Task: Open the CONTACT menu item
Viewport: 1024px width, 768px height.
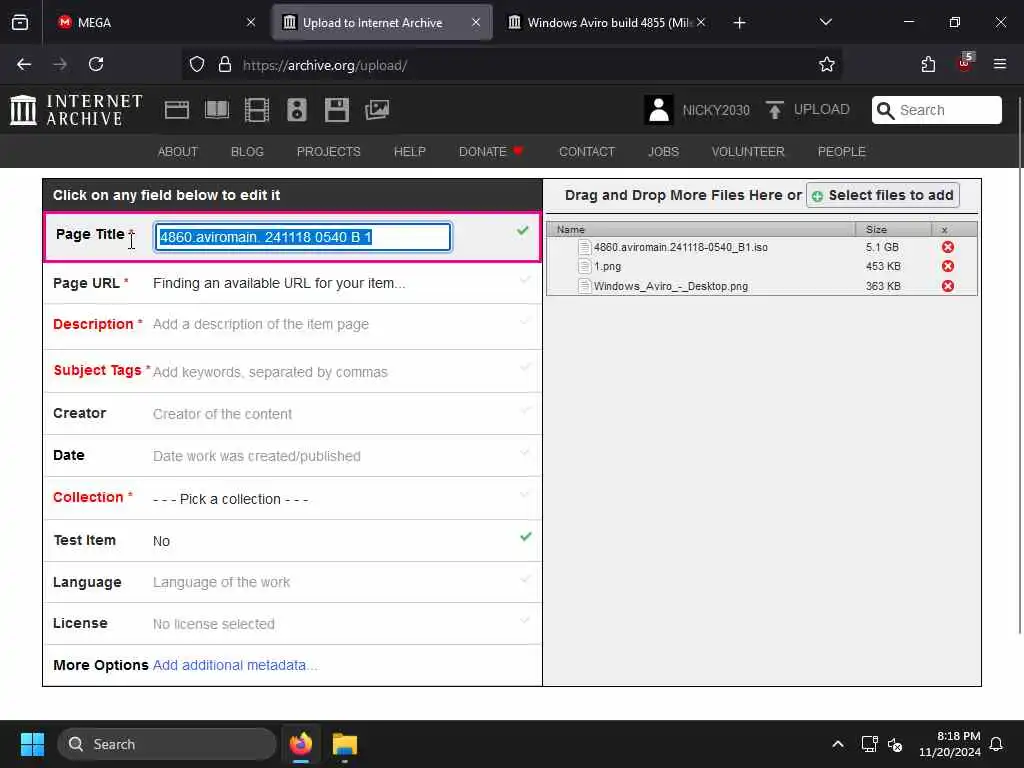Action: pyautogui.click(x=587, y=152)
